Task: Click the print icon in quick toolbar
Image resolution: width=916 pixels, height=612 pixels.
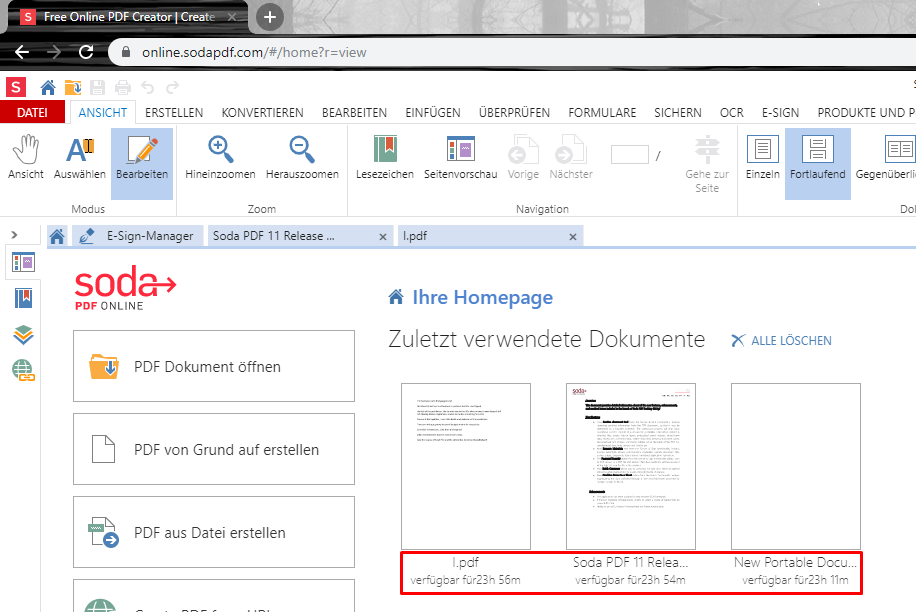Action: pyautogui.click(x=123, y=88)
